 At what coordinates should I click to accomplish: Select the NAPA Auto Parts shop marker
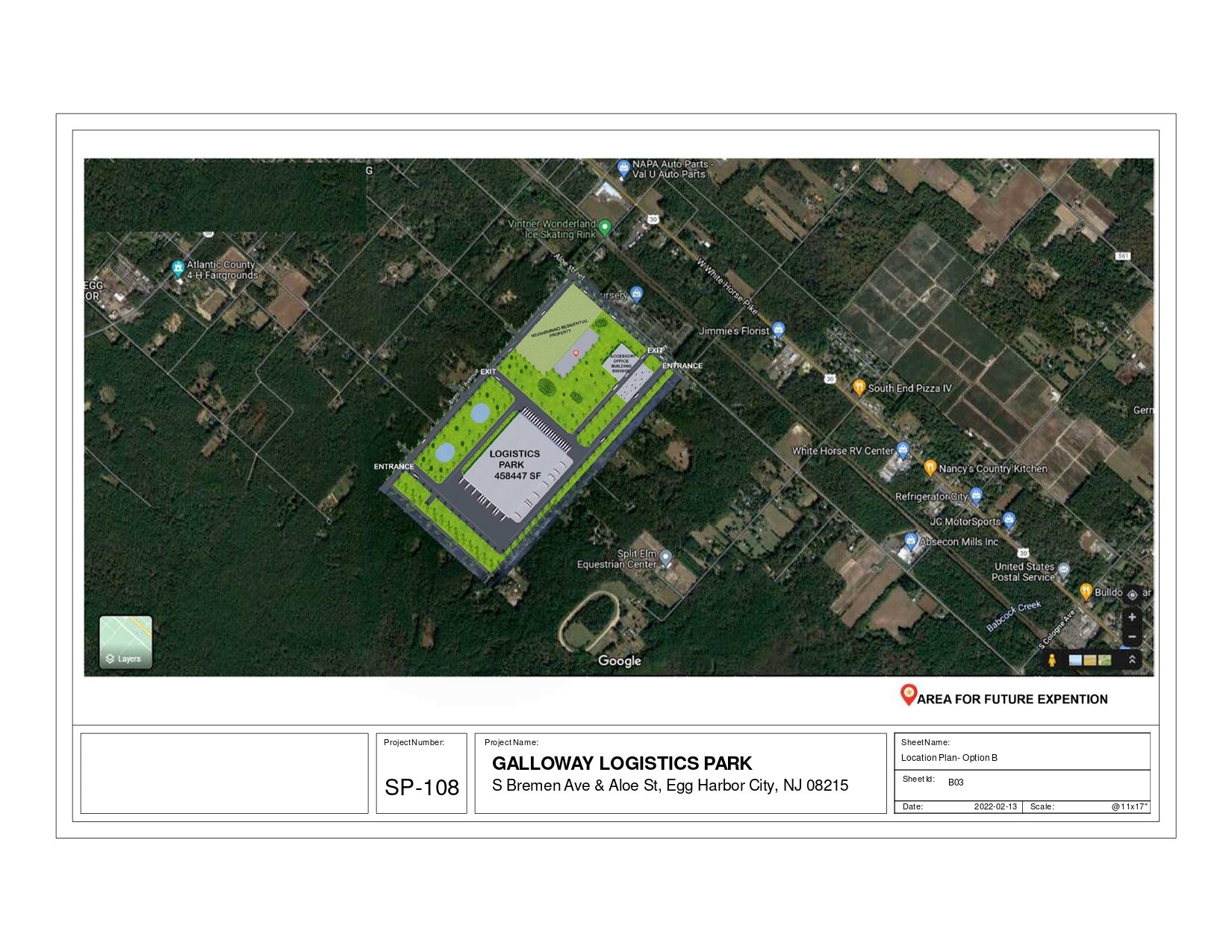pyautogui.click(x=623, y=168)
